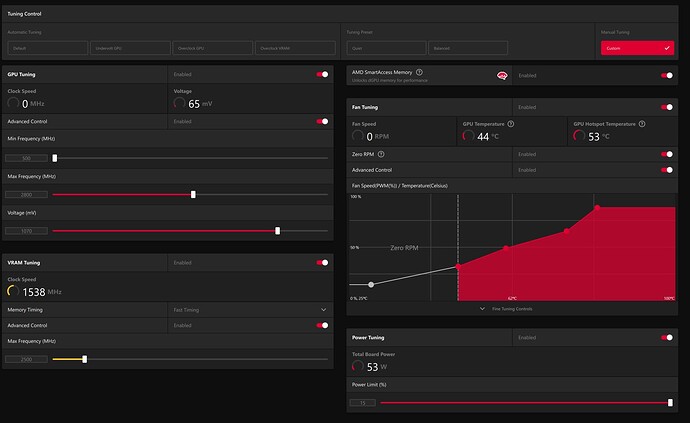The height and width of the screenshot is (423, 690).
Task: Toggle VRAM Tuning Advanced Control switch
Action: click(323, 326)
